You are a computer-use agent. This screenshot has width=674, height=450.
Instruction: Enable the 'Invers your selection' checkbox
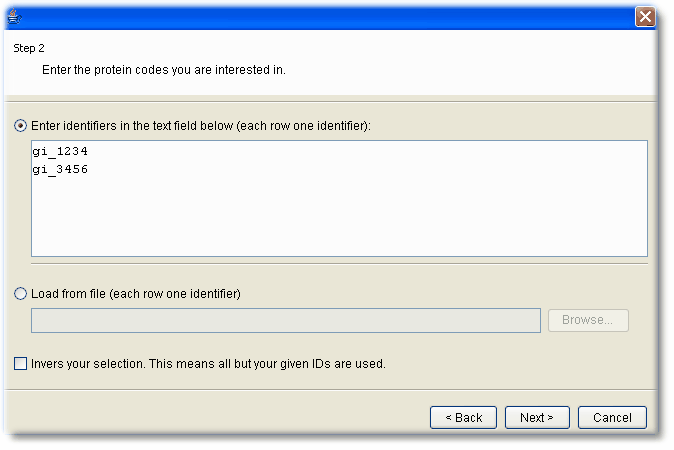pos(20,364)
